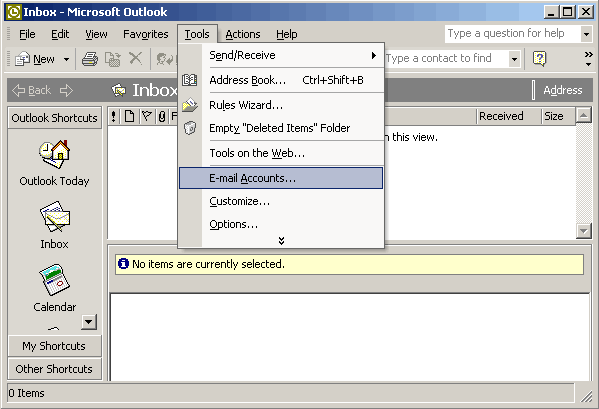Open the help question box dropdown
This screenshot has width=599, height=409.
(586, 34)
